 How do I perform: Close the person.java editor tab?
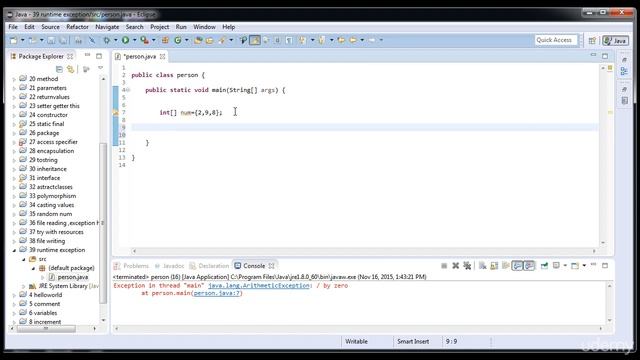click(162, 56)
